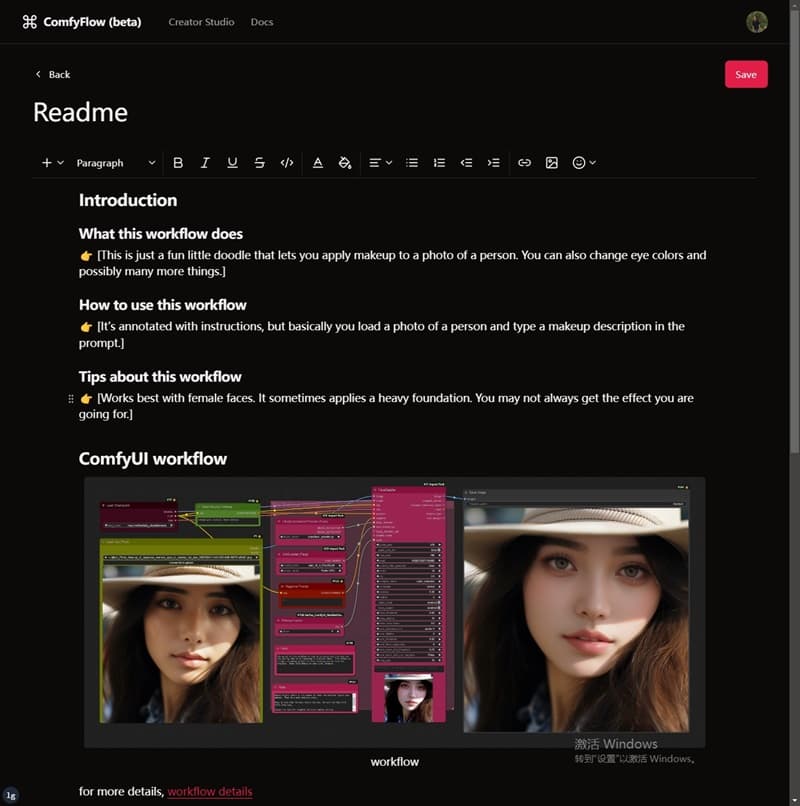Screen dimensions: 800x806
Task: Go to Creator Studio
Action: click(x=201, y=22)
